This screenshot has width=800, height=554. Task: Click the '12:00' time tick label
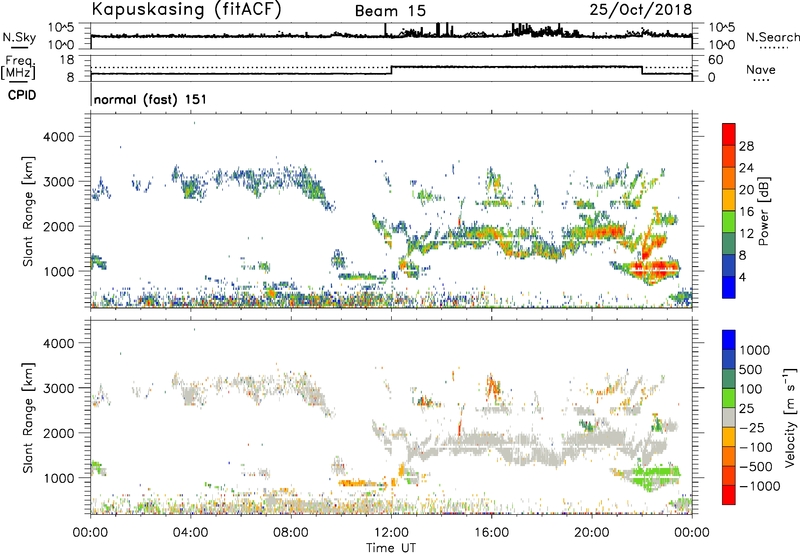[x=391, y=533]
